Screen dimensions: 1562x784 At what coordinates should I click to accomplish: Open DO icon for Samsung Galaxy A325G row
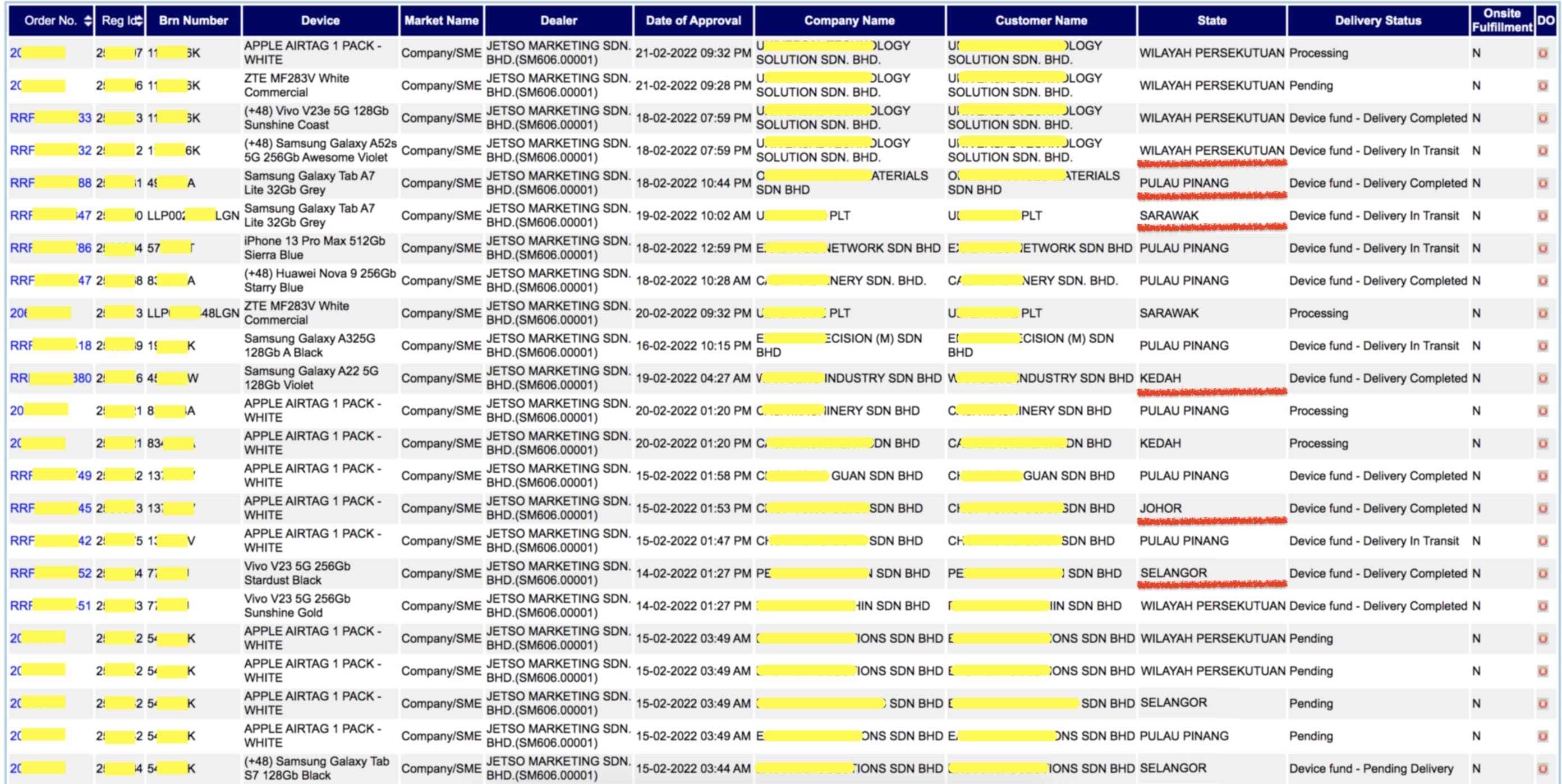(x=1543, y=346)
